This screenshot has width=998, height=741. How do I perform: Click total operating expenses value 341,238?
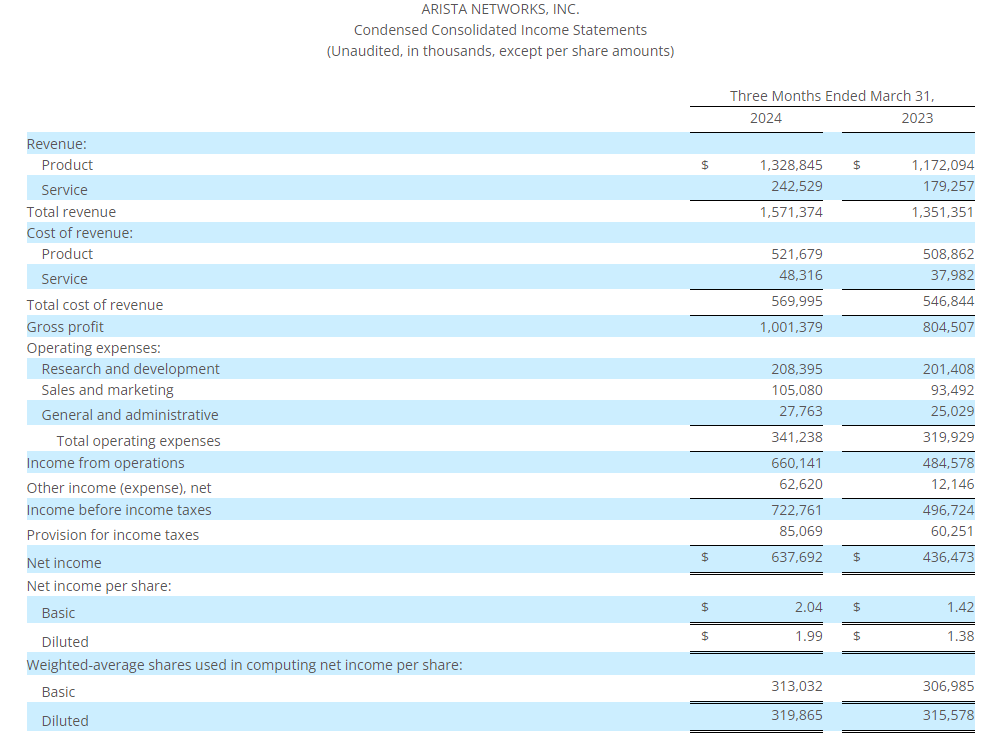pyautogui.click(x=797, y=437)
